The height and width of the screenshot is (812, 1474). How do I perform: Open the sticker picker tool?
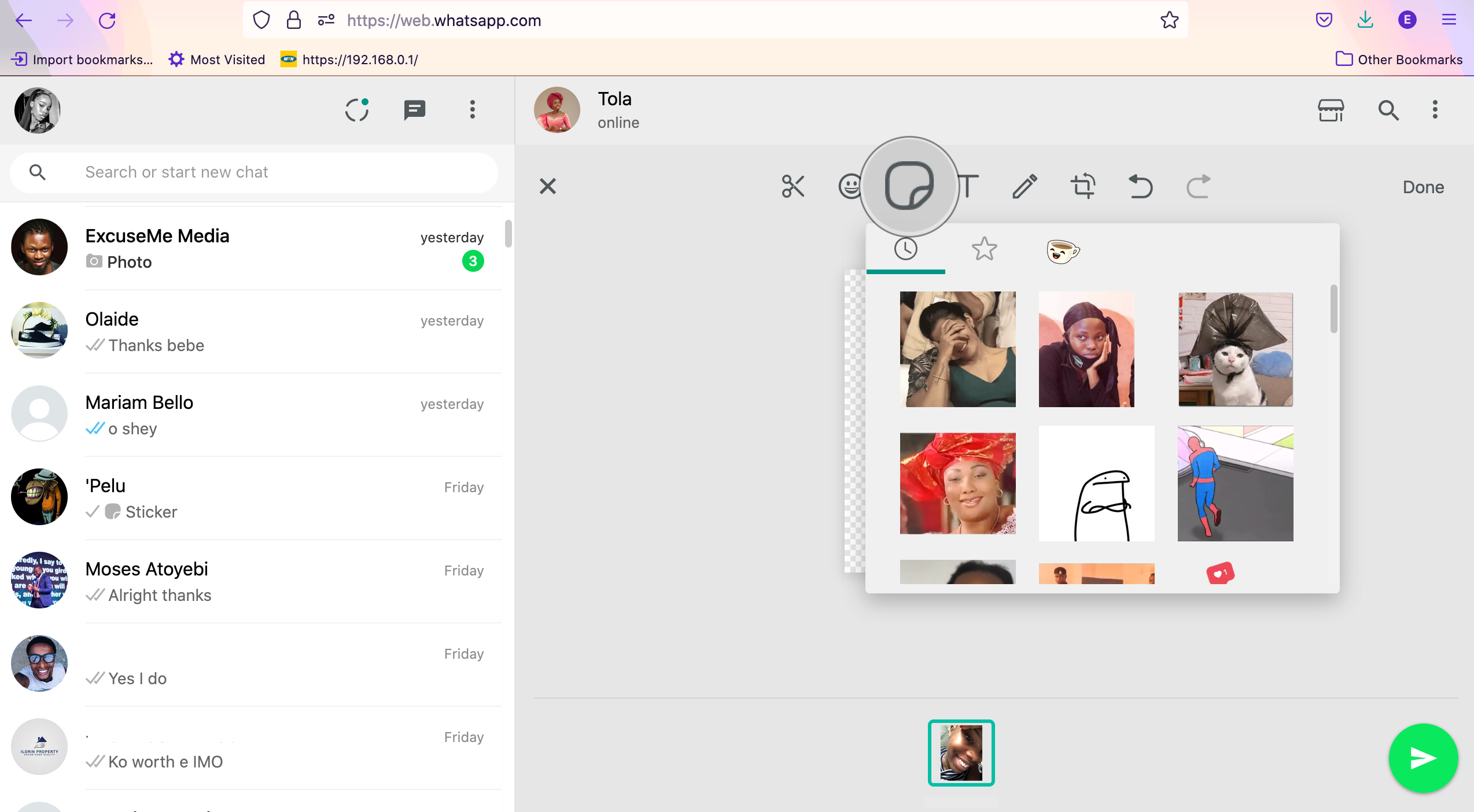pyautogui.click(x=909, y=186)
